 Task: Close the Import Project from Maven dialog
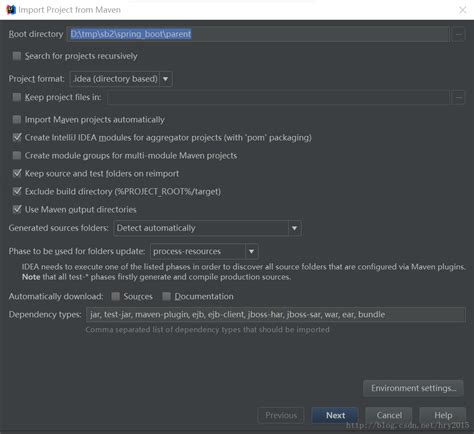pos(463,10)
